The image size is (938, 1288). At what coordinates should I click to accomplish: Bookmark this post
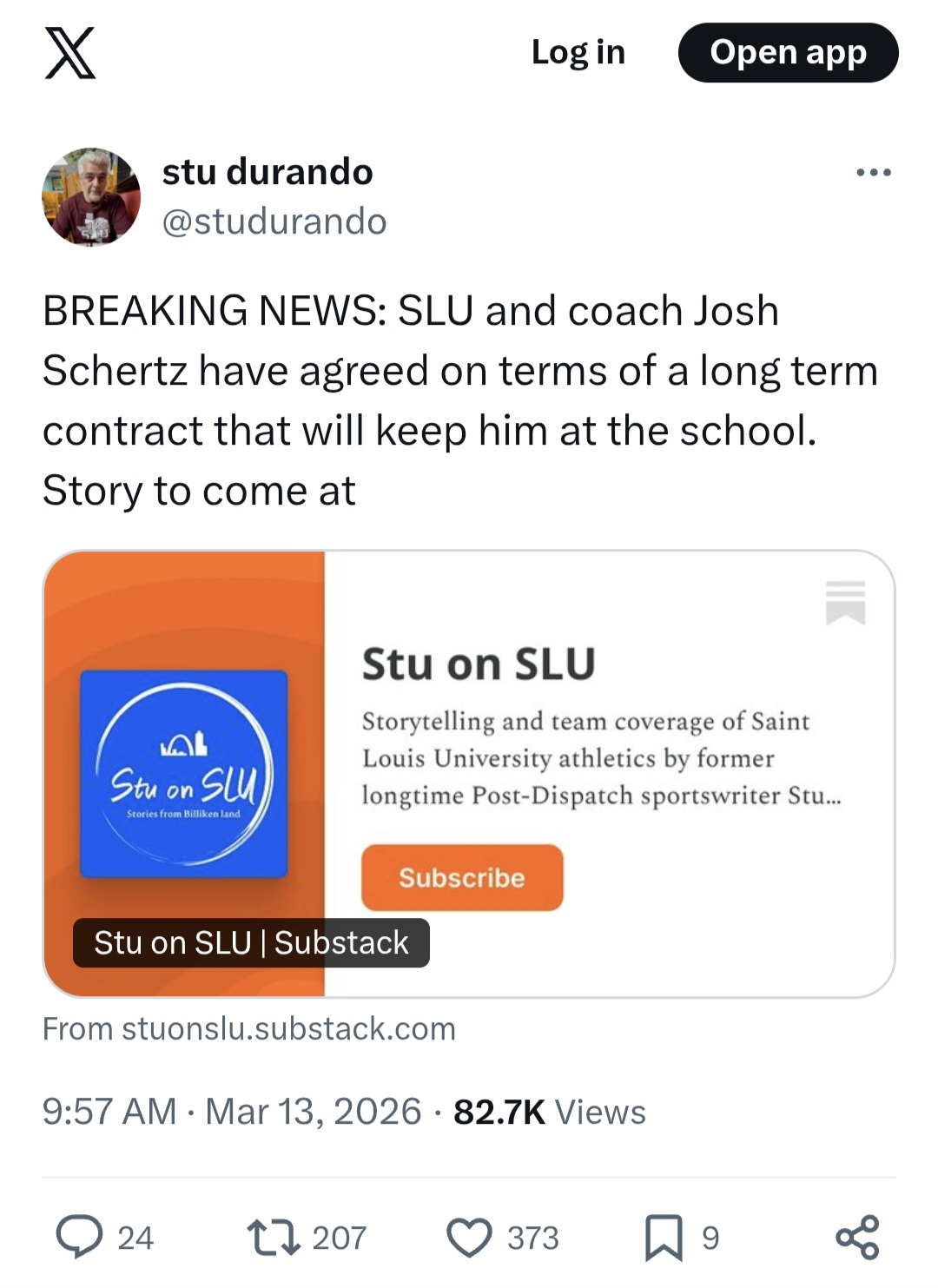[x=664, y=1237]
